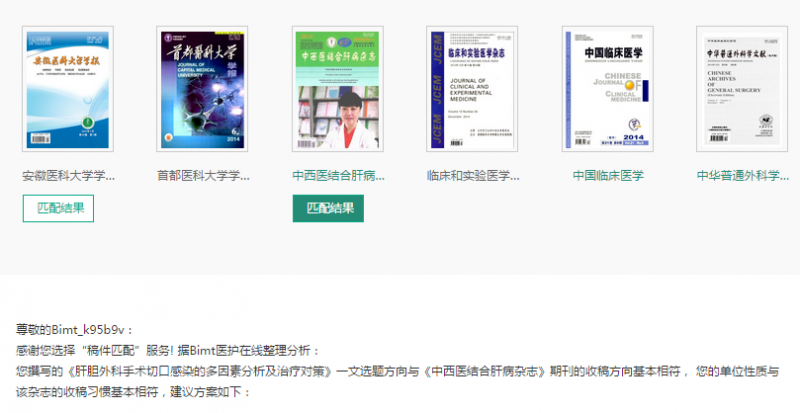Click the 中国临床医学 title link
Viewport: 800px width, 413px height.
608,176
